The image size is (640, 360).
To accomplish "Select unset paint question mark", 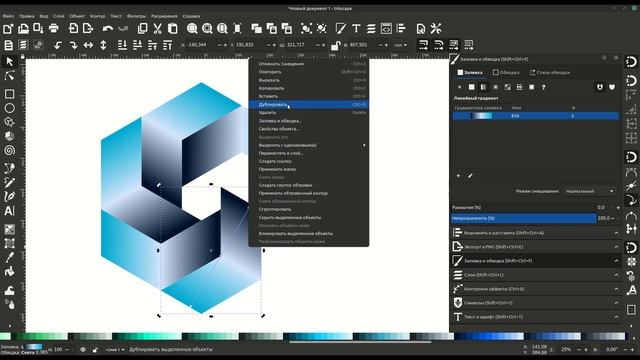I will click(x=543, y=87).
